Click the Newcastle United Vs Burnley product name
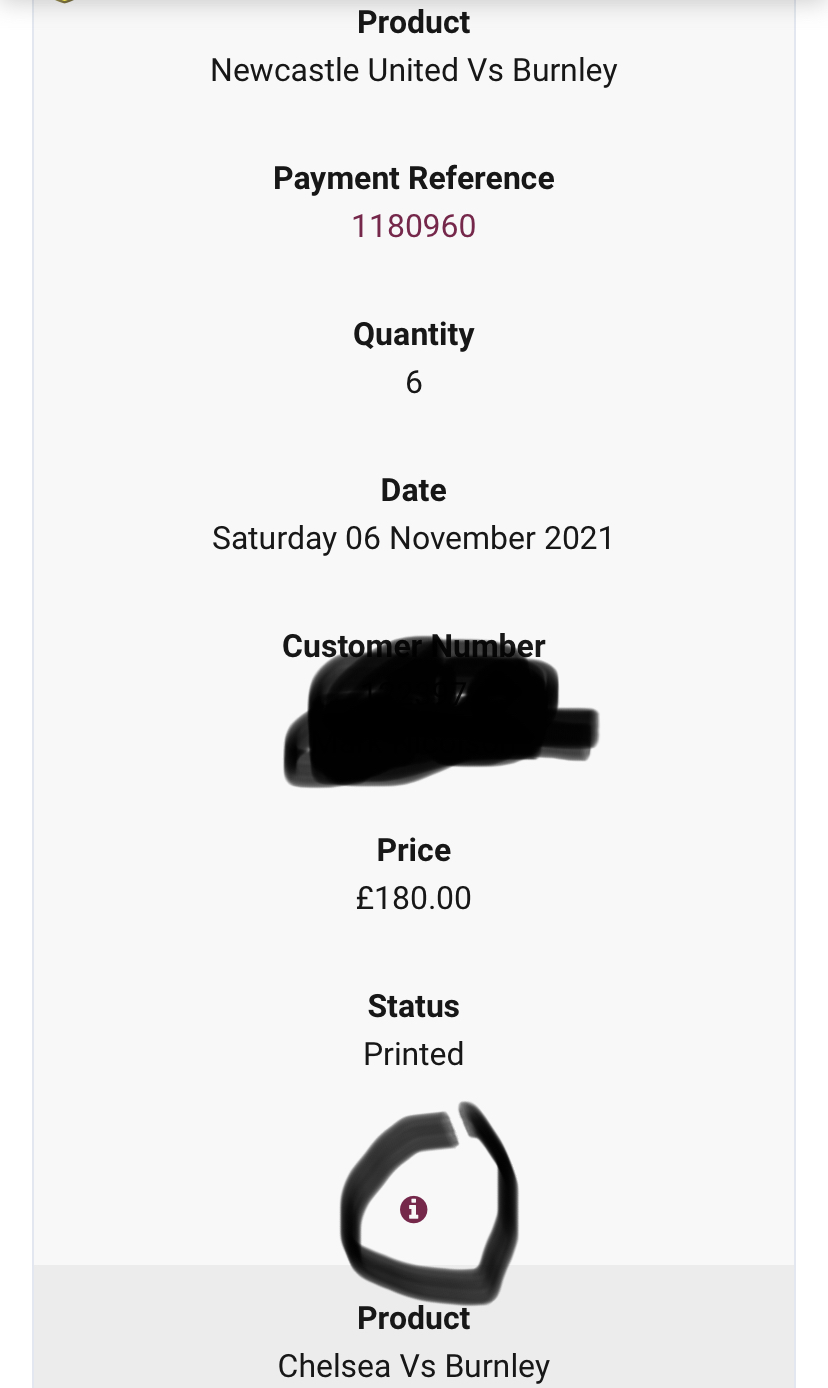 (x=413, y=70)
